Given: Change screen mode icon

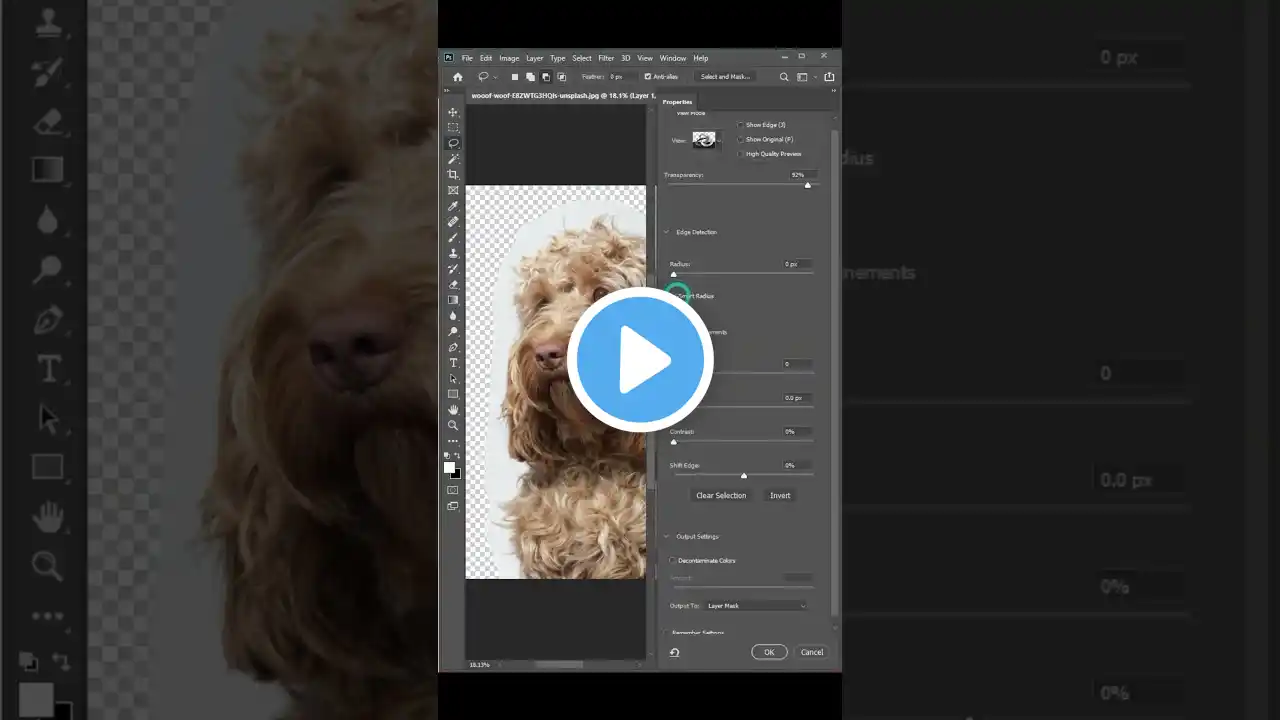Looking at the screenshot, I should (x=453, y=506).
